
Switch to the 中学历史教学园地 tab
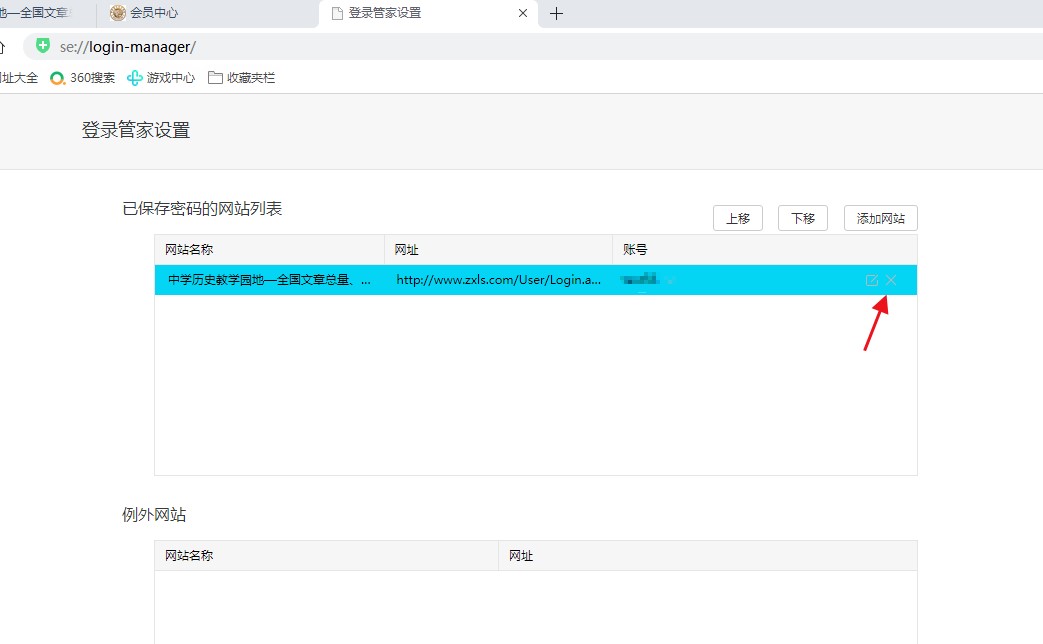pyautogui.click(x=40, y=14)
